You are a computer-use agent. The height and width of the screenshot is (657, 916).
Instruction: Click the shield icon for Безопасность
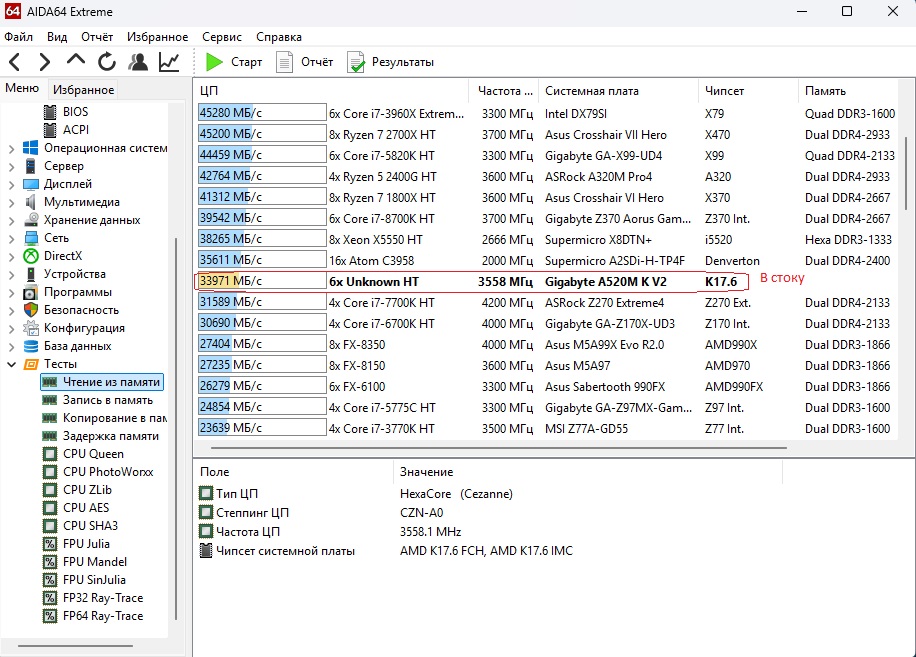(30, 310)
